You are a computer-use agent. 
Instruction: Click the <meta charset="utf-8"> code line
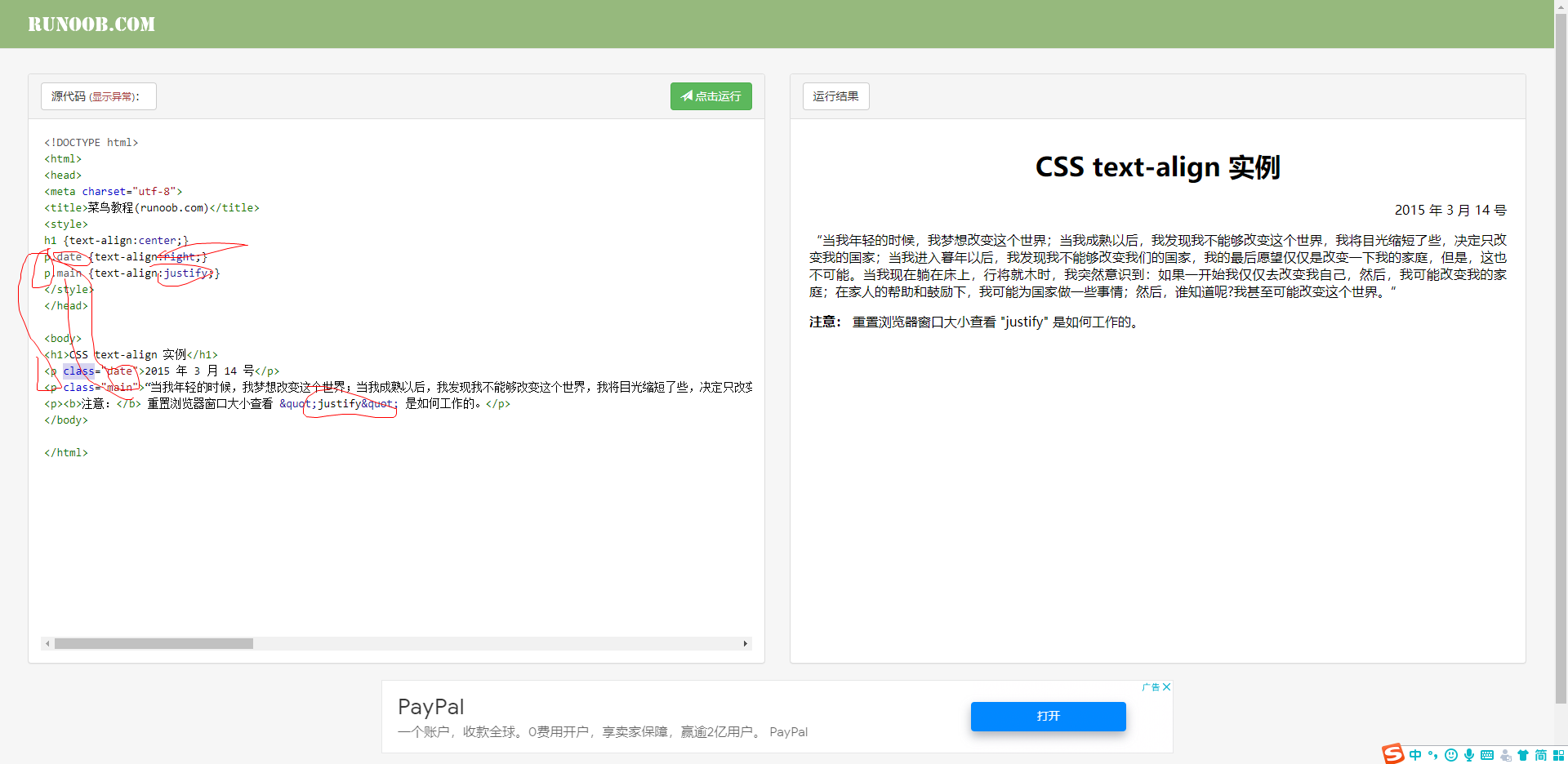tap(114, 192)
